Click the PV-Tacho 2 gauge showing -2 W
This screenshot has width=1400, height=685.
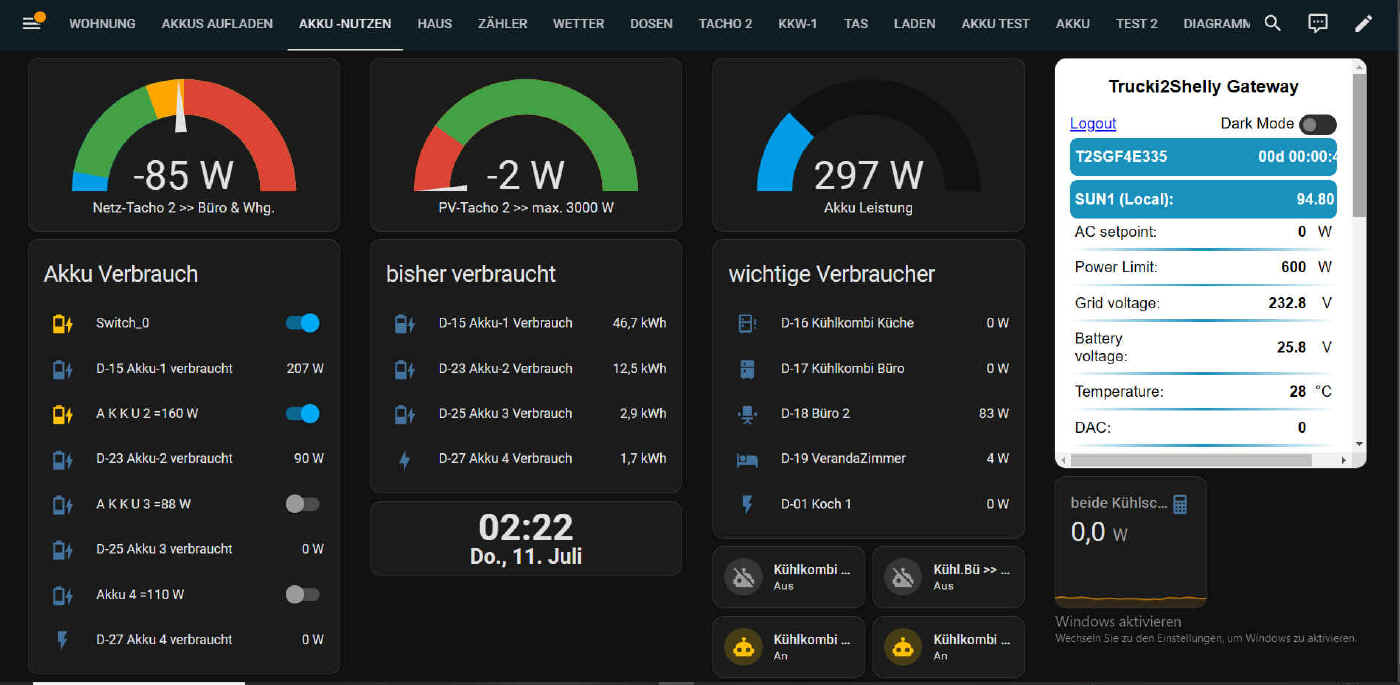[526, 145]
